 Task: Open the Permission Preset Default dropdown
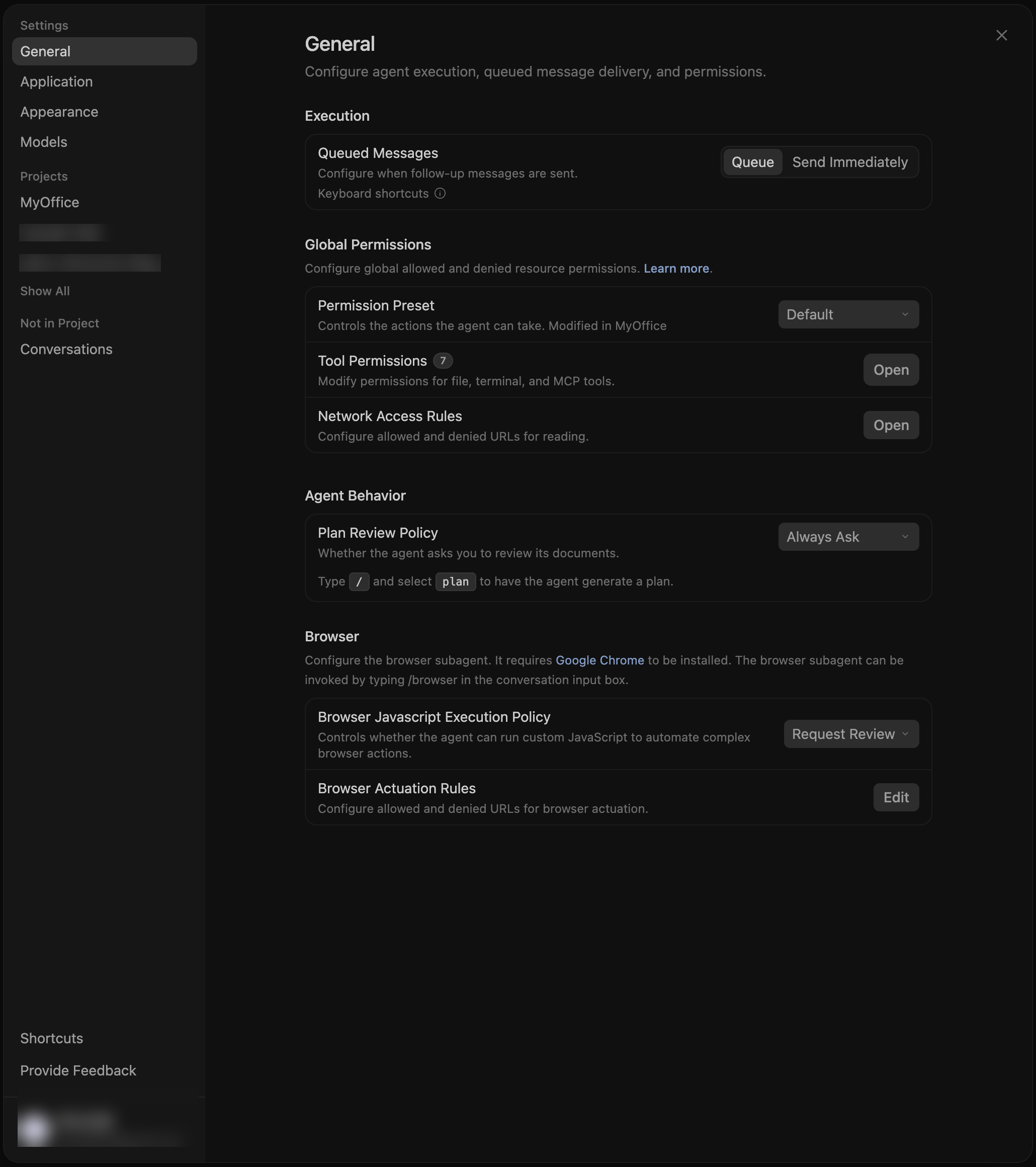[848, 314]
